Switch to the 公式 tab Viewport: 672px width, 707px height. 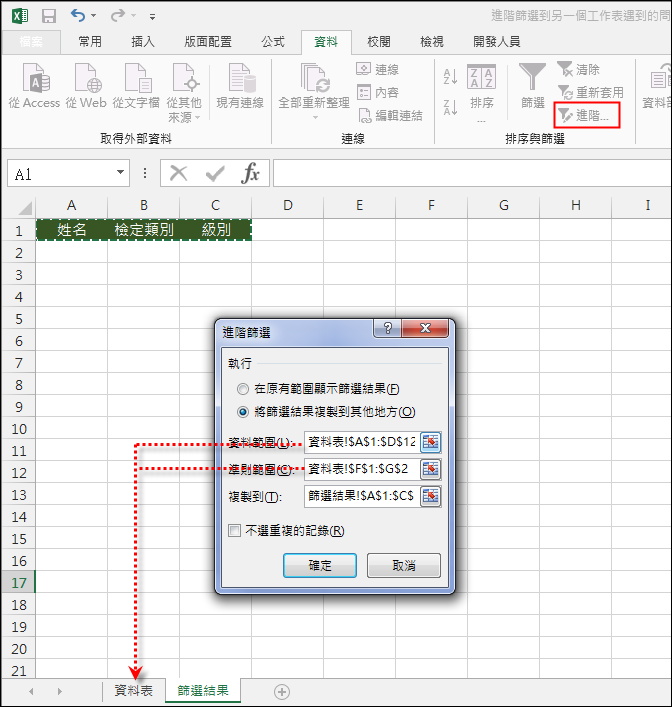pyautogui.click(x=273, y=42)
